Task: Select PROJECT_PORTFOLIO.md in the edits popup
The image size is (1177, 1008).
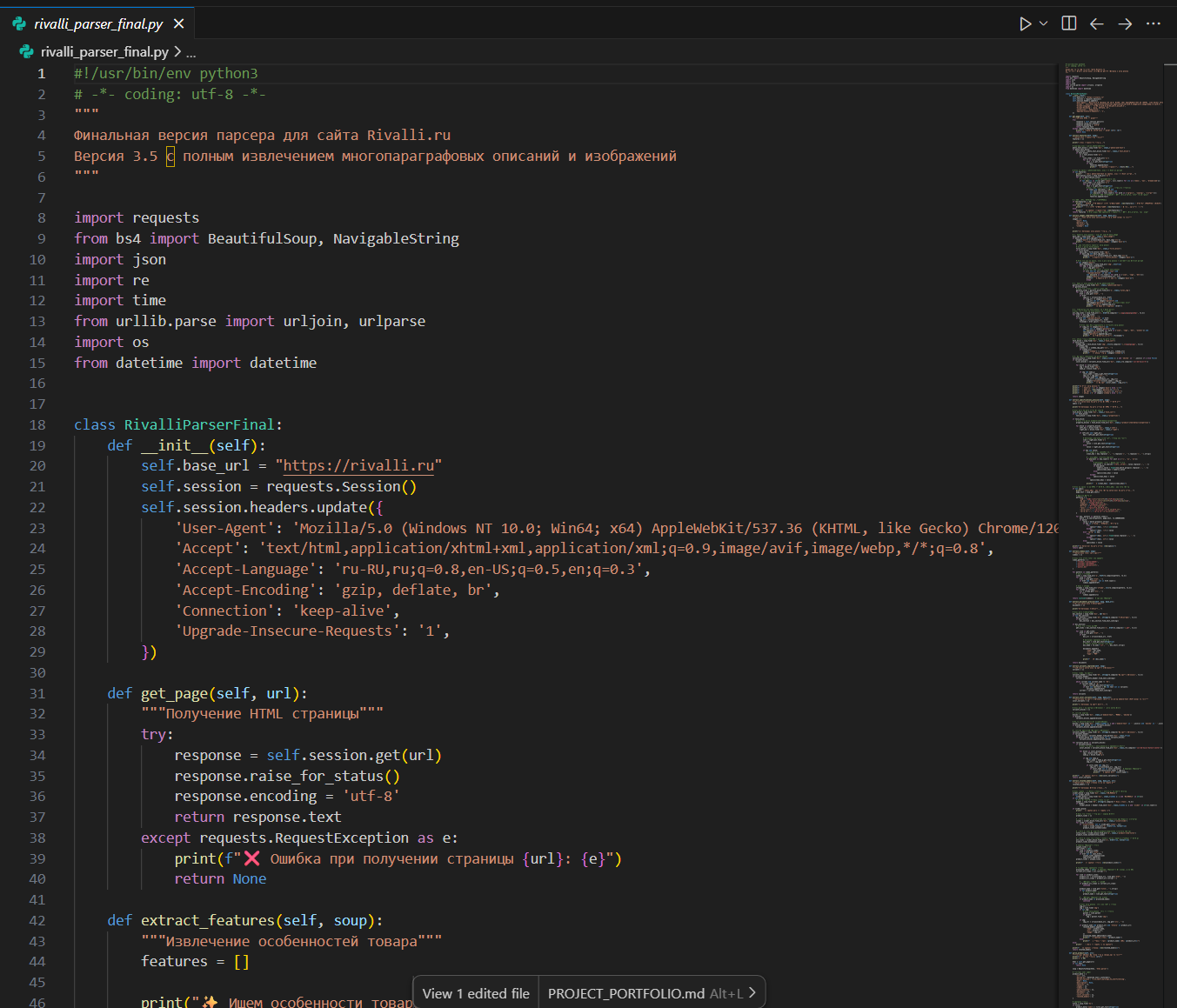Action: 626,992
